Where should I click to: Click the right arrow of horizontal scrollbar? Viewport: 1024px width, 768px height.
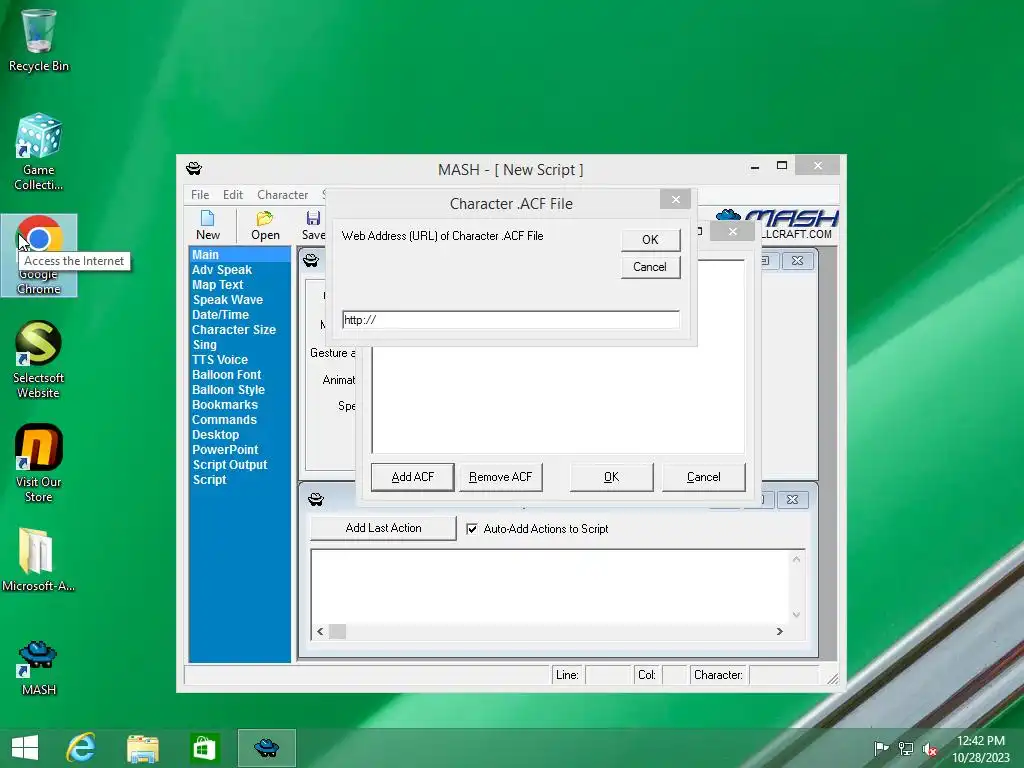point(779,632)
